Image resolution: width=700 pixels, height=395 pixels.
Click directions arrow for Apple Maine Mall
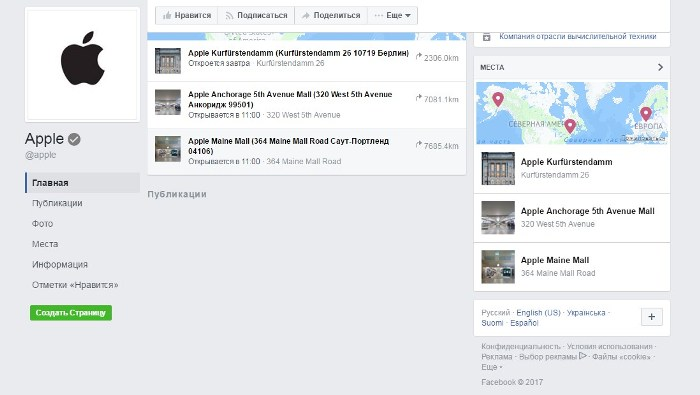pos(418,145)
